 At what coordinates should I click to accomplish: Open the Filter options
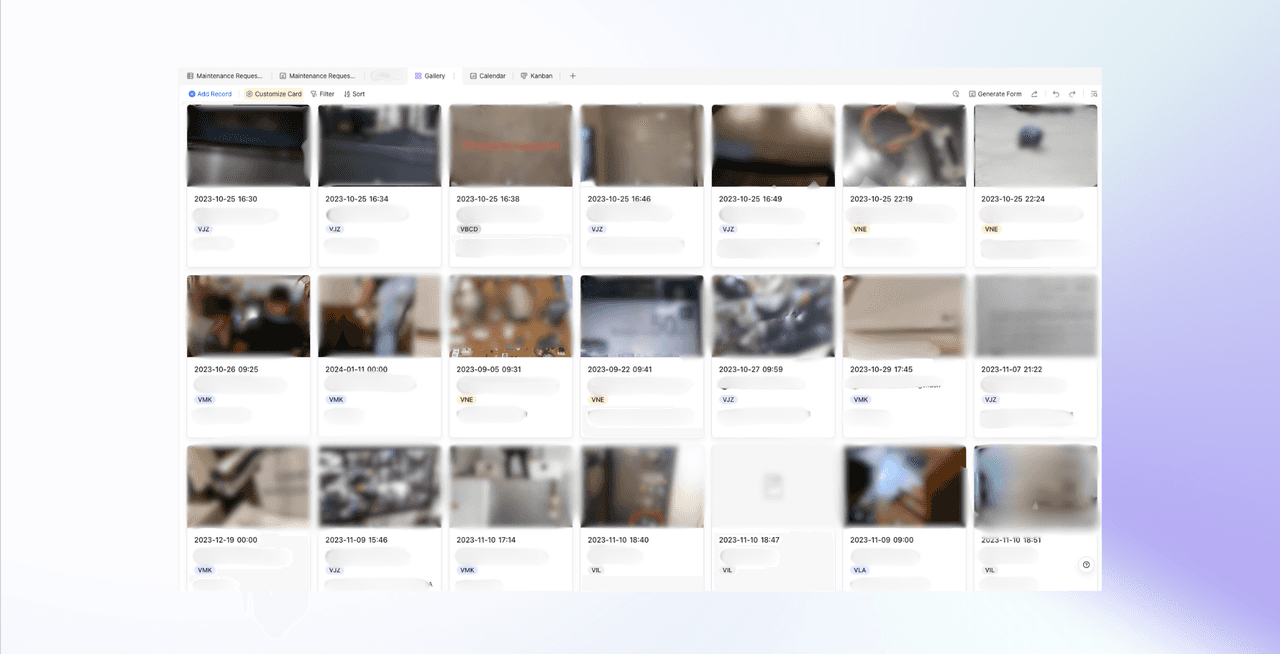(322, 94)
